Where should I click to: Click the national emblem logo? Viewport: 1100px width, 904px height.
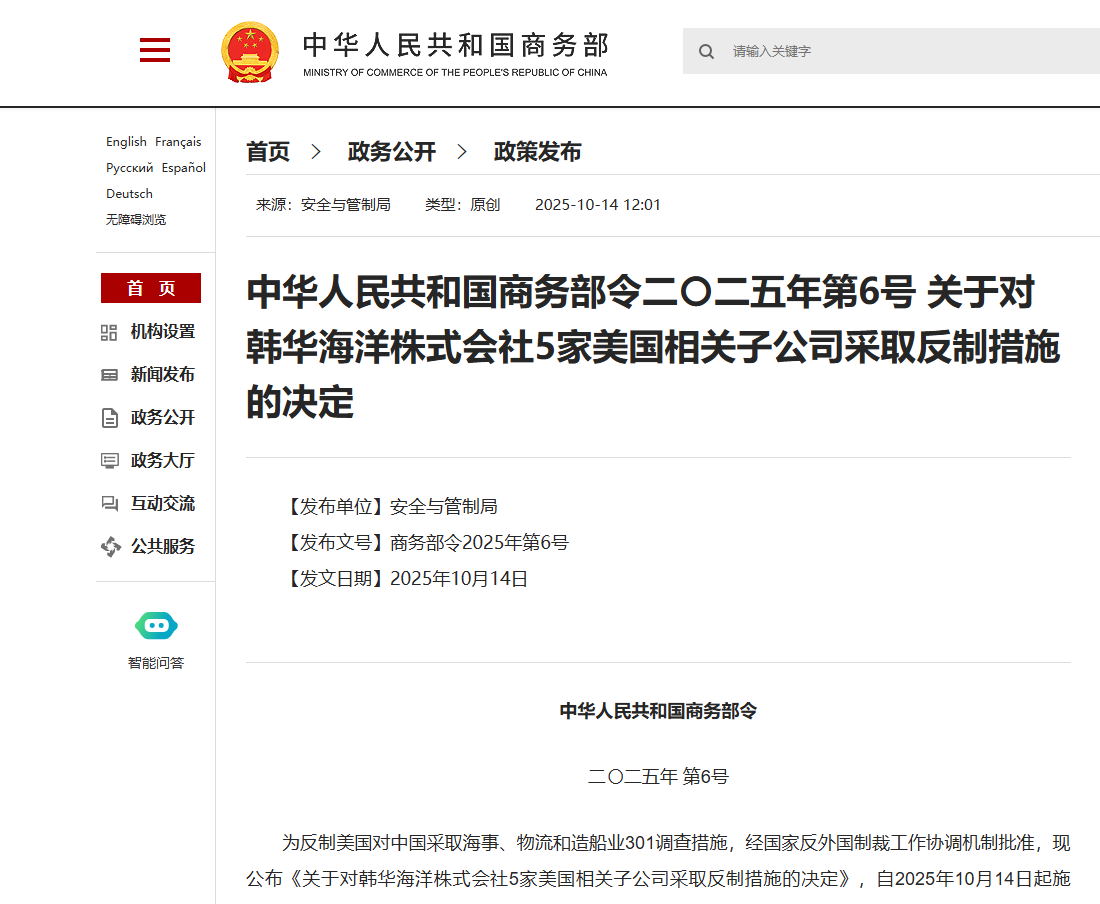[x=250, y=51]
